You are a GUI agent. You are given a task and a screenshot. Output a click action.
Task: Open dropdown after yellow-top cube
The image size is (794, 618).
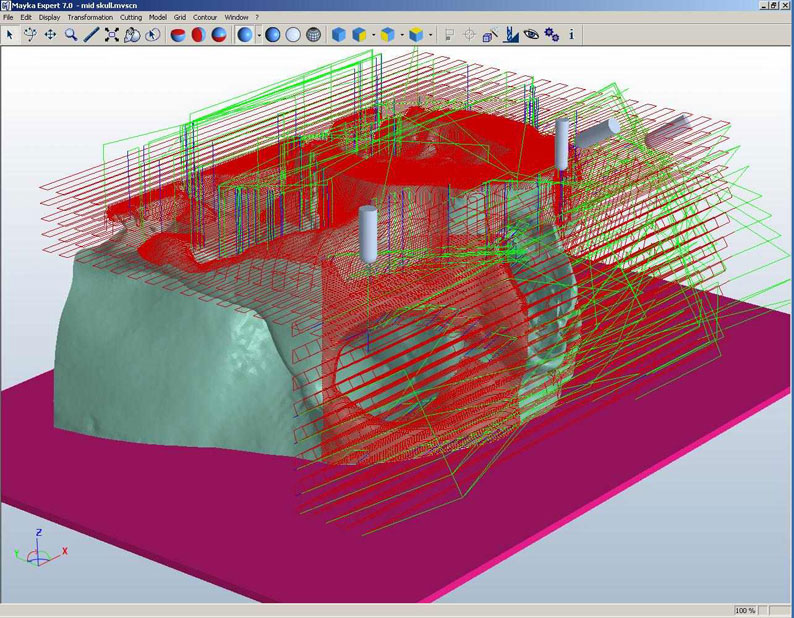pos(430,35)
